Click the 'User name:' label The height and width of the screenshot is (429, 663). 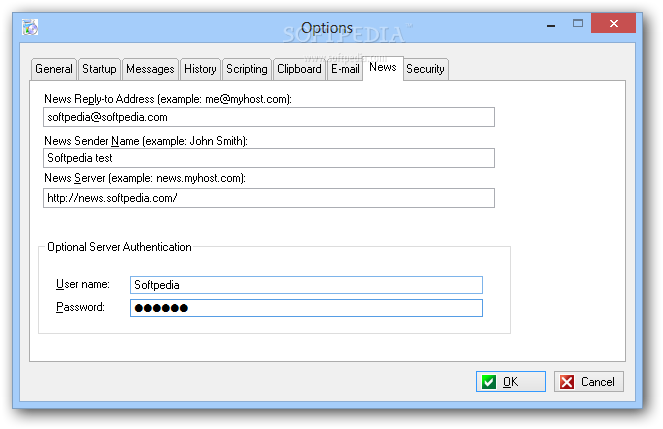coord(83,284)
